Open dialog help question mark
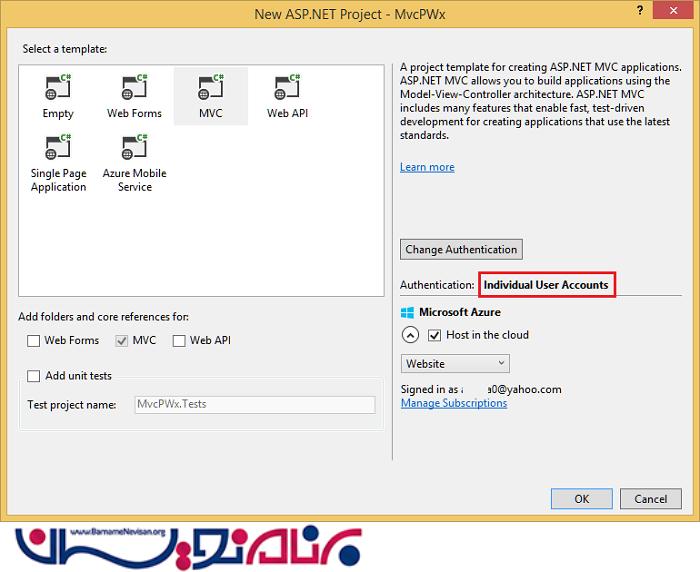 tap(640, 10)
